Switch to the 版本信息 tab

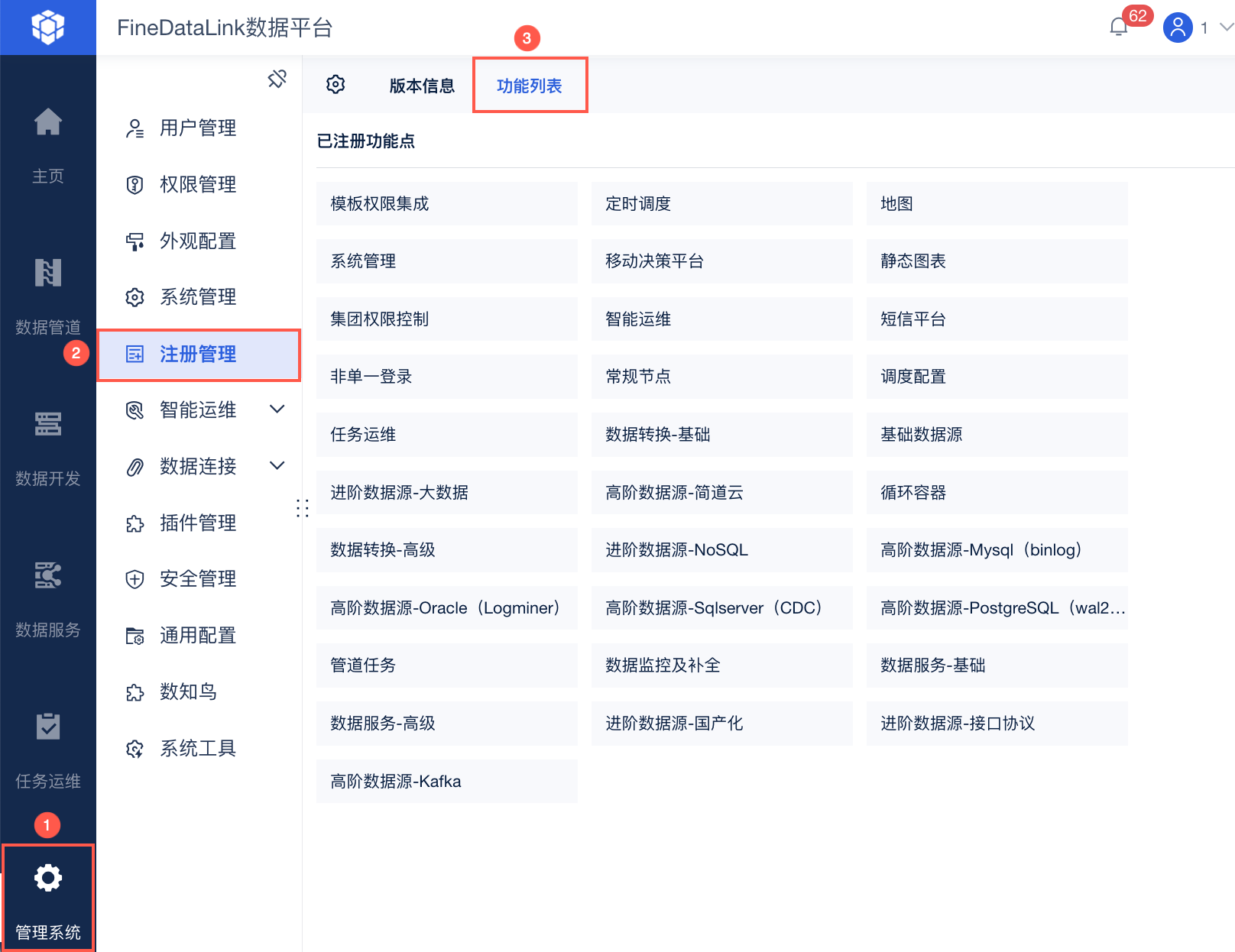click(422, 86)
